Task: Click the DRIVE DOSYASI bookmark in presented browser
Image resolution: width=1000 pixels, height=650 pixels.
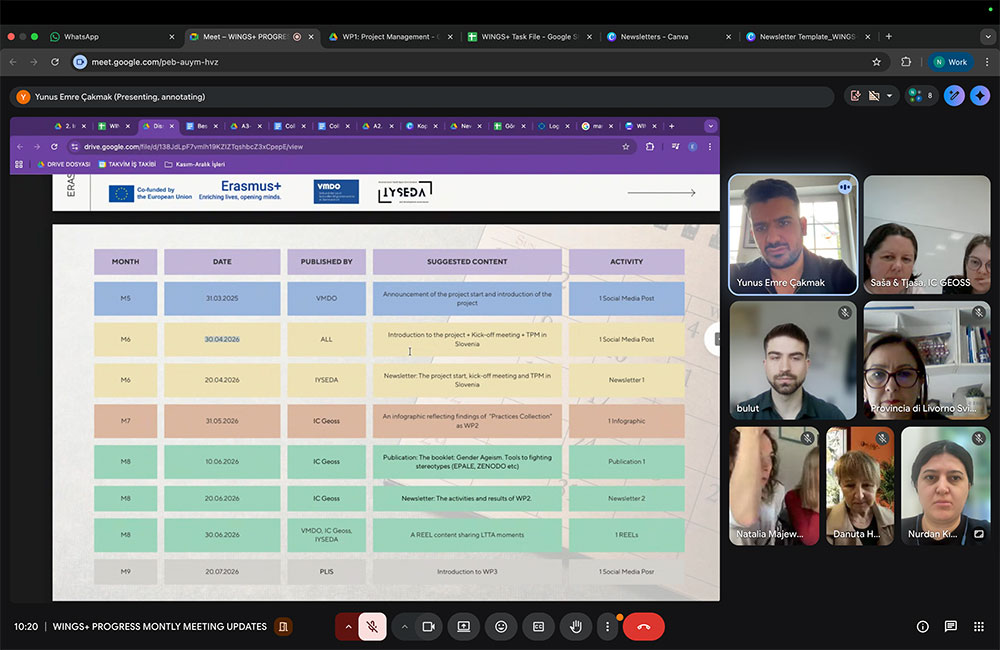Action: (64, 164)
